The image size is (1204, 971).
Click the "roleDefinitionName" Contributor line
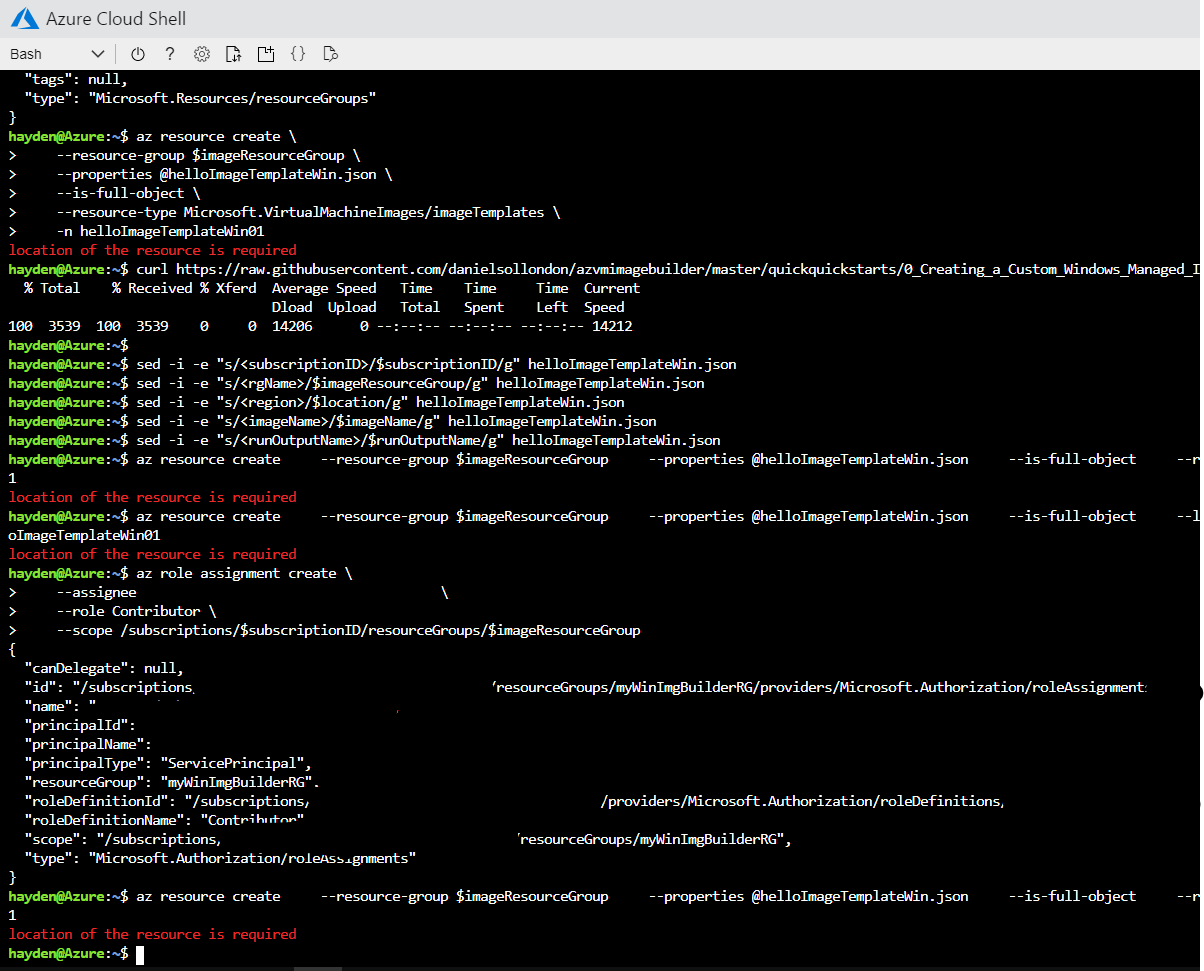point(164,820)
